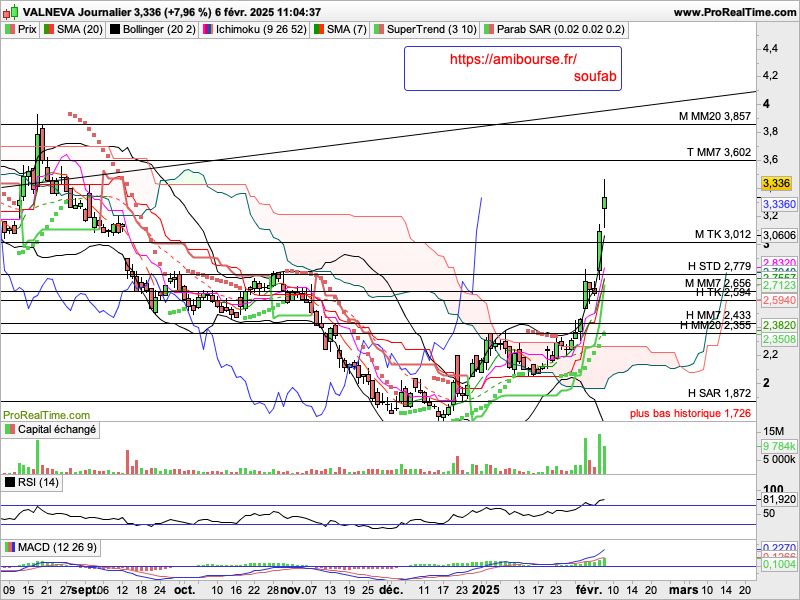
Task: Click the plus bas historique 1,726 label
Action: tap(690, 413)
